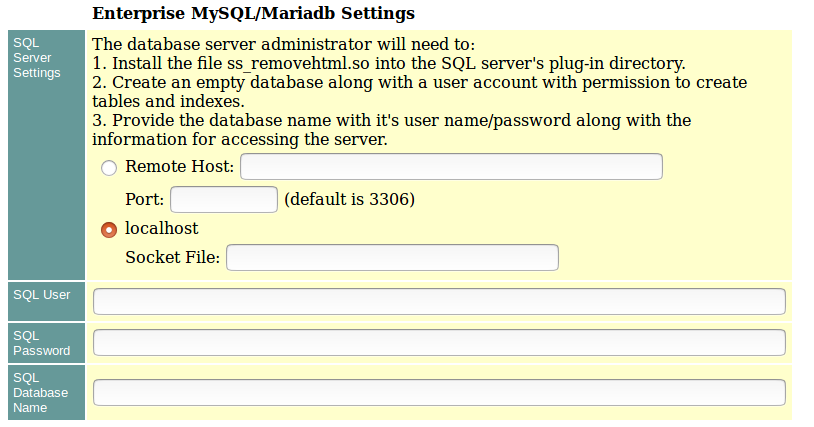Click the 'SQL Password' sidebar label
Viewport: 814px width, 427px height.
click(41, 343)
